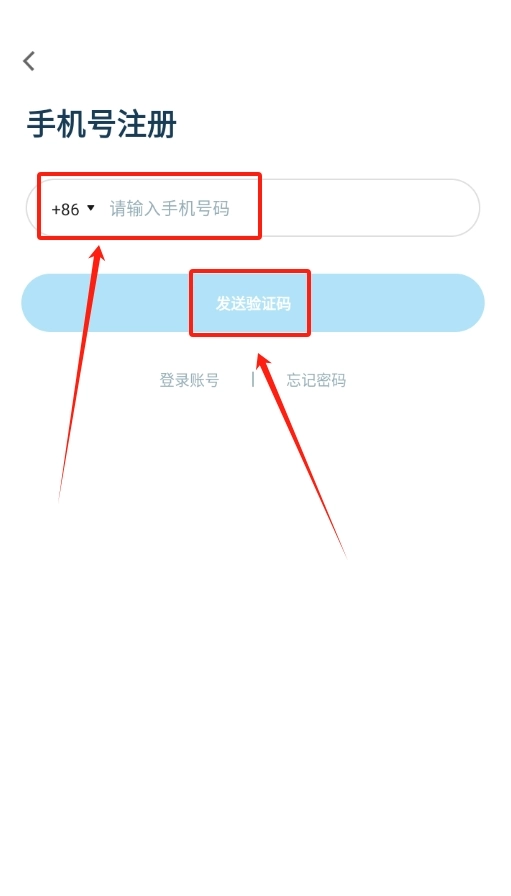Tap the back arrow icon
Image resolution: width=511 pixels, height=896 pixels.
tap(29, 61)
